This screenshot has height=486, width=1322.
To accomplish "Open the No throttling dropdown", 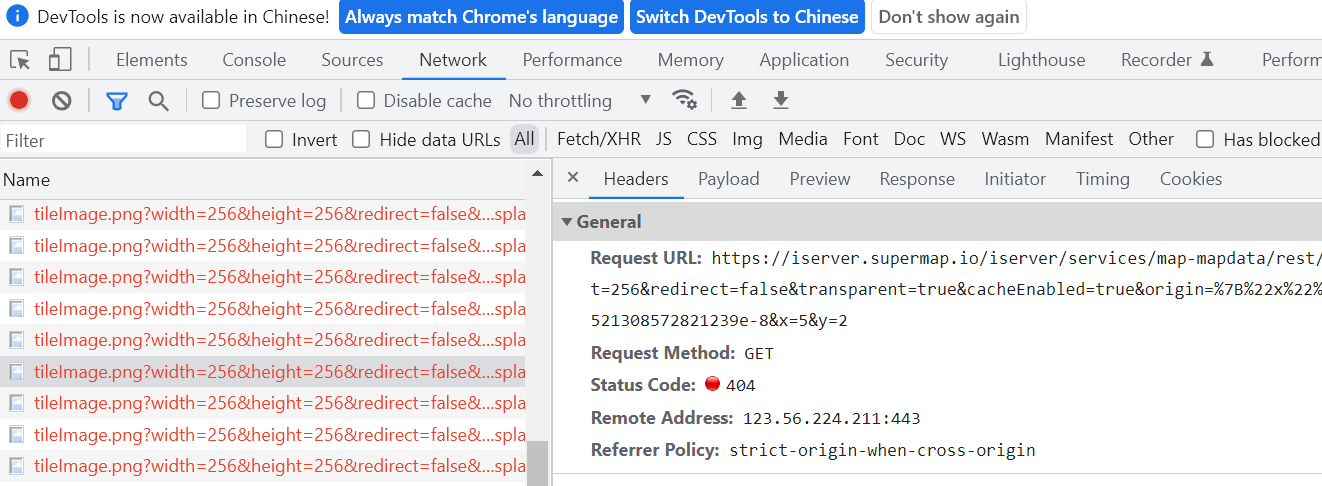I will (x=580, y=100).
